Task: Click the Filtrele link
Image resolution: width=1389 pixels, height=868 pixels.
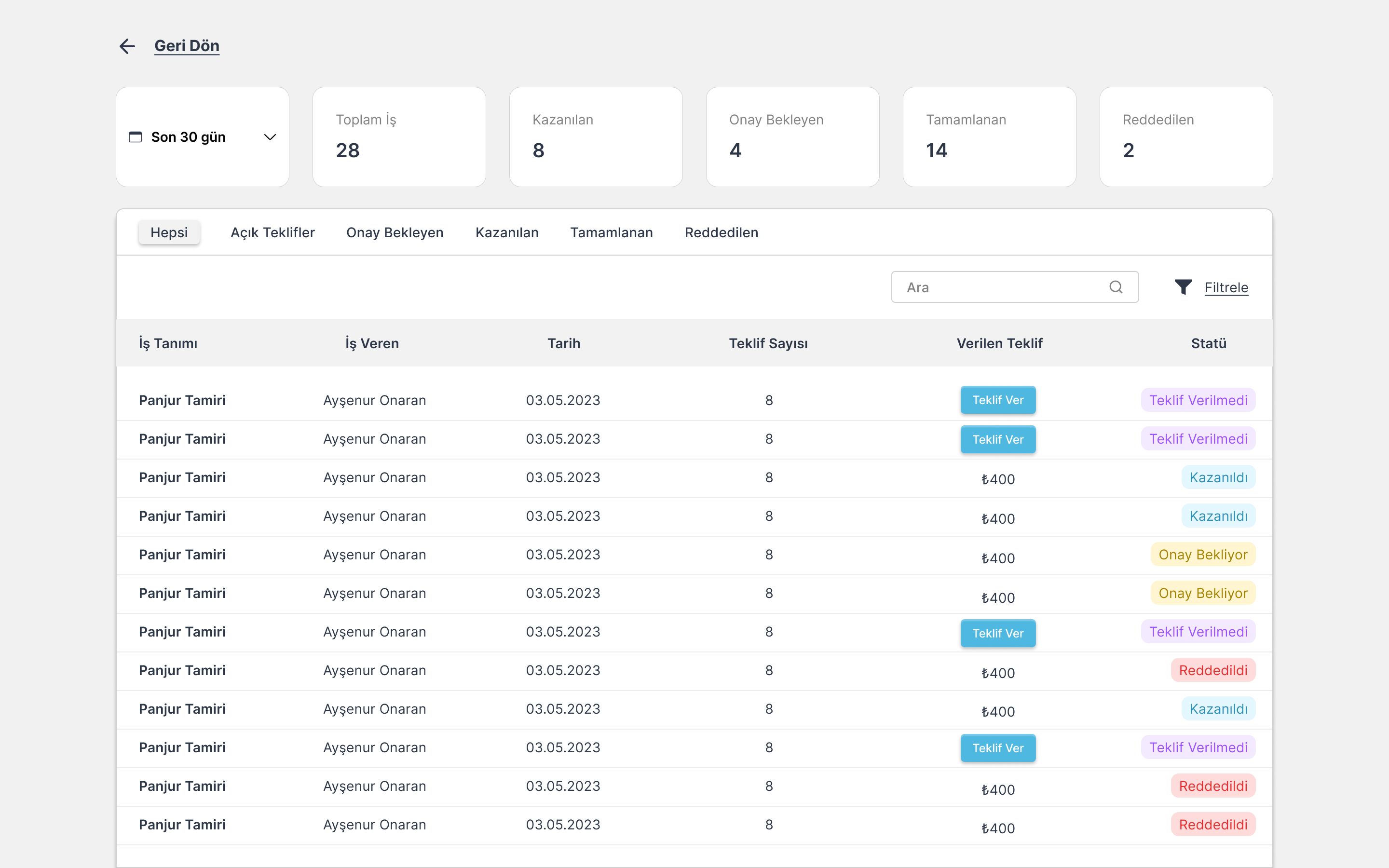Action: point(1226,287)
